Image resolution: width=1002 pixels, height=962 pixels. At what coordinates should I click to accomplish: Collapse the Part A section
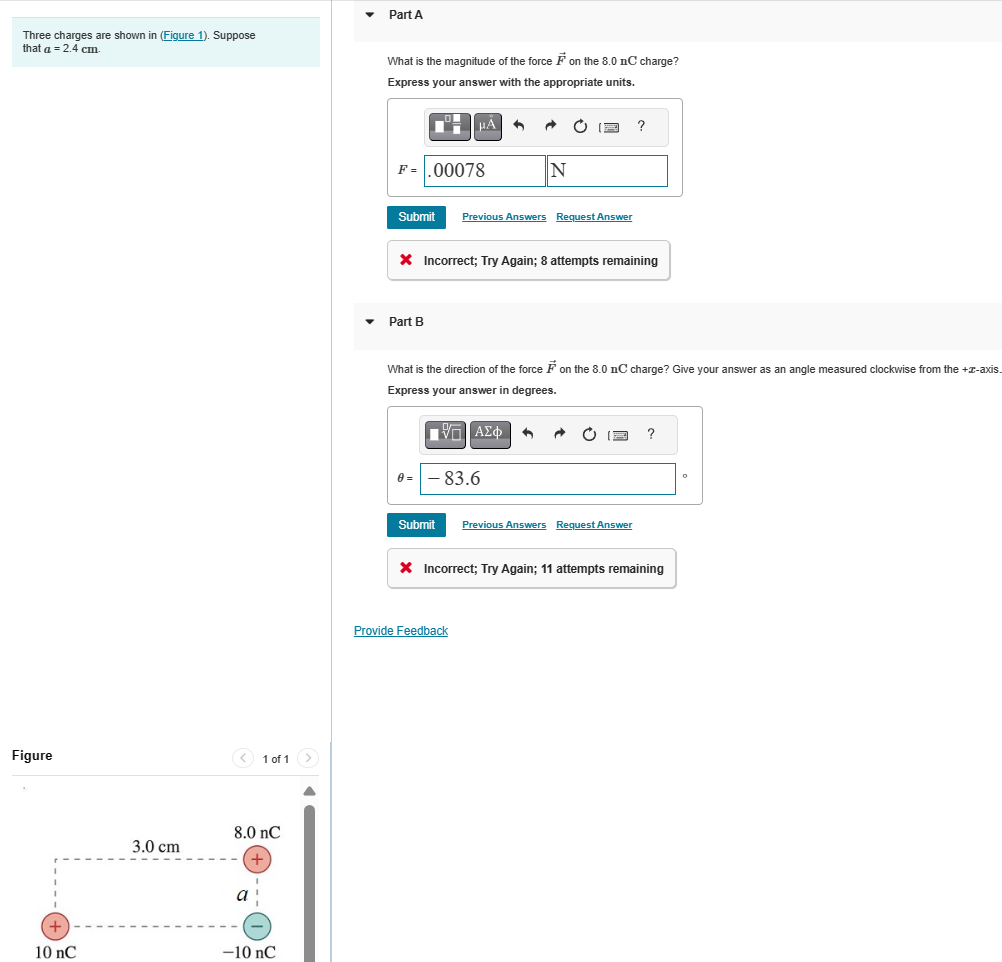371,14
